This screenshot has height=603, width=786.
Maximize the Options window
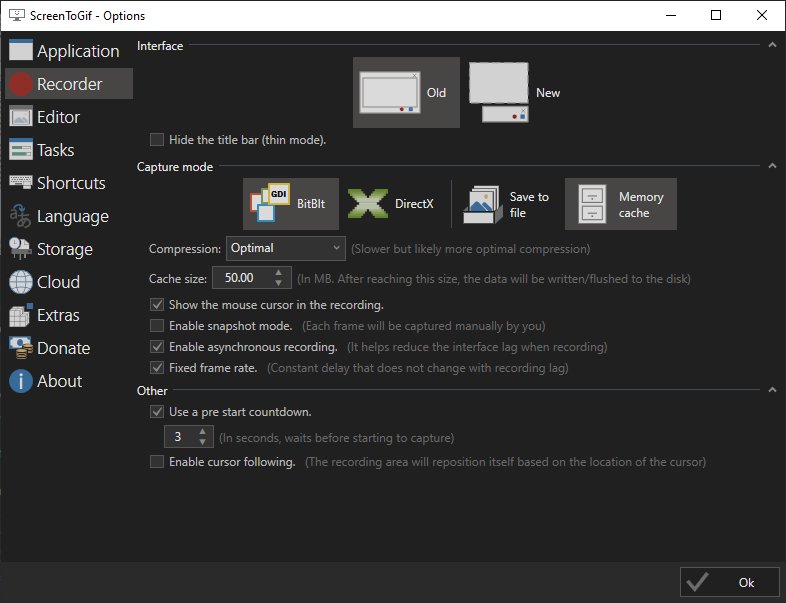pyautogui.click(x=716, y=15)
